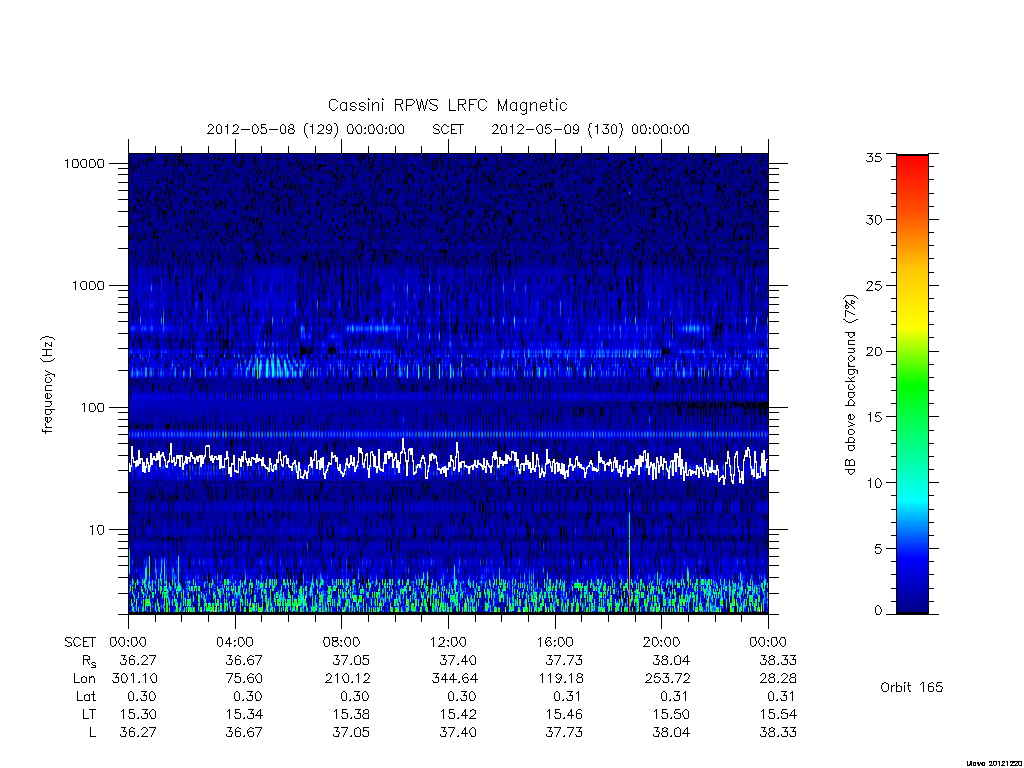Click longitude value "210.12"

pyautogui.click(x=347, y=679)
